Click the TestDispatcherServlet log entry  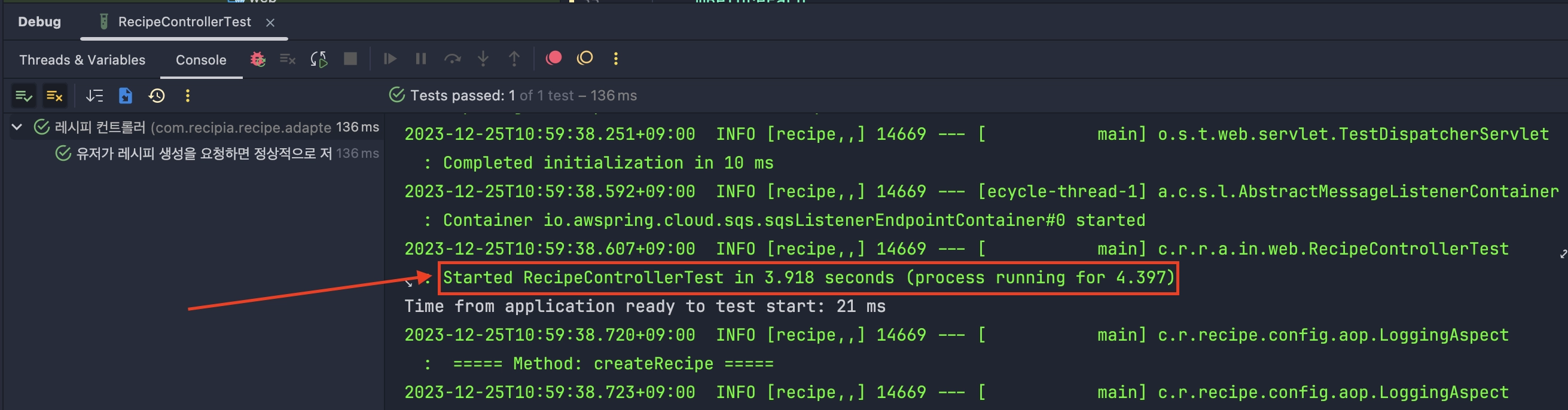(x=977, y=134)
